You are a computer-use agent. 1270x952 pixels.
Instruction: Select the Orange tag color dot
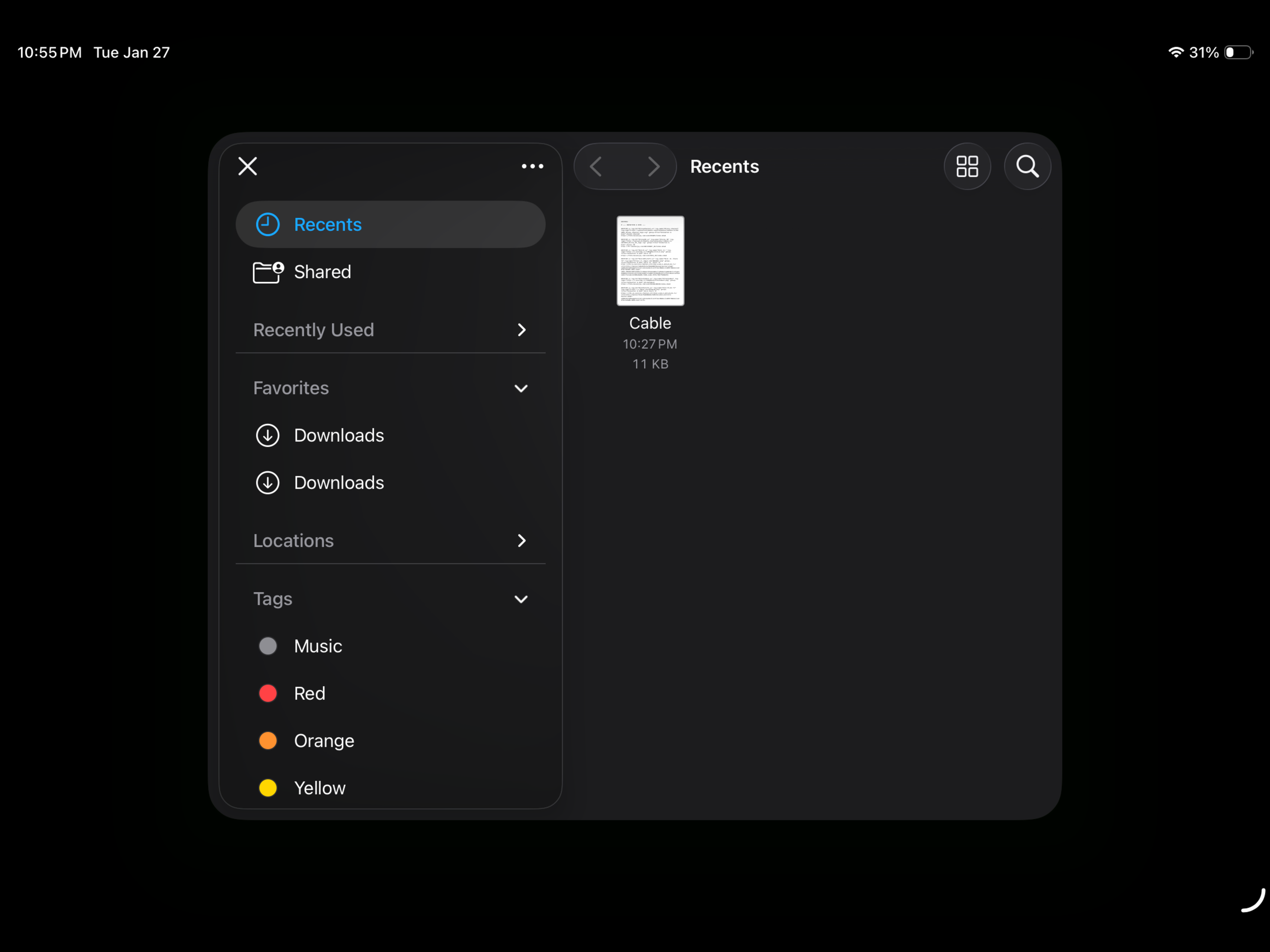pyautogui.click(x=268, y=741)
